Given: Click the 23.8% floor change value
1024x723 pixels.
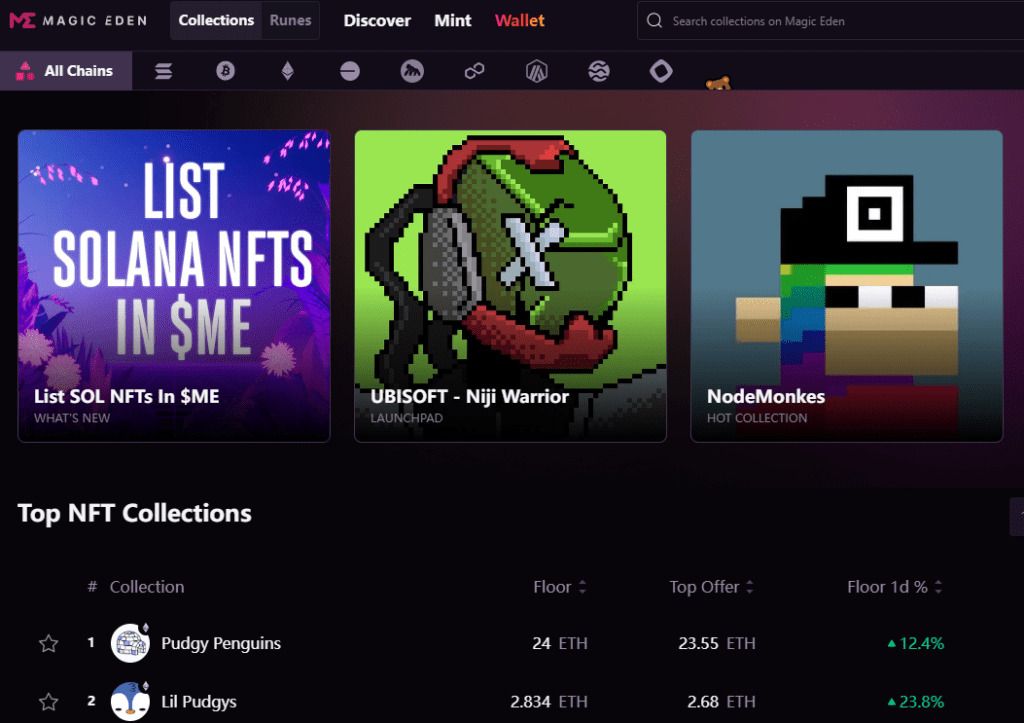Looking at the screenshot, I should pos(916,701).
